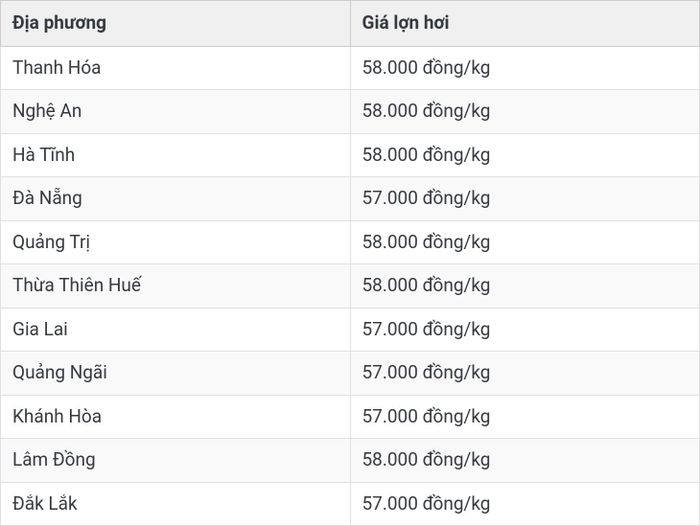700x526 pixels.
Task: Select the Quảng Trị cell
Action: 175,242
